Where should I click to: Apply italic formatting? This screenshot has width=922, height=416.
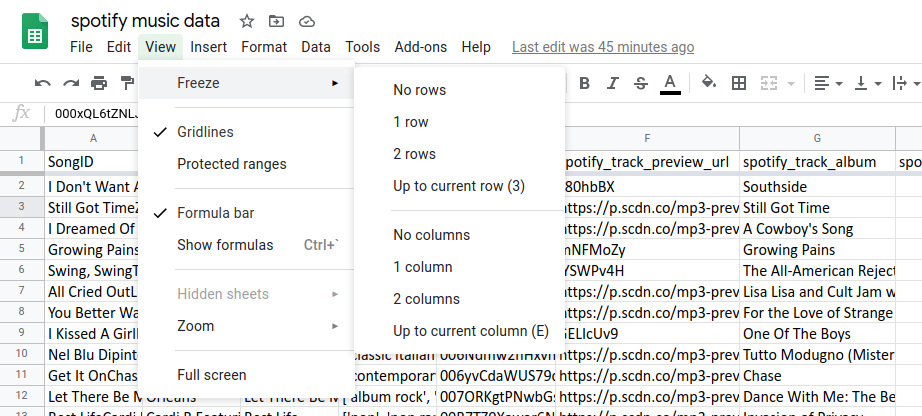point(613,83)
